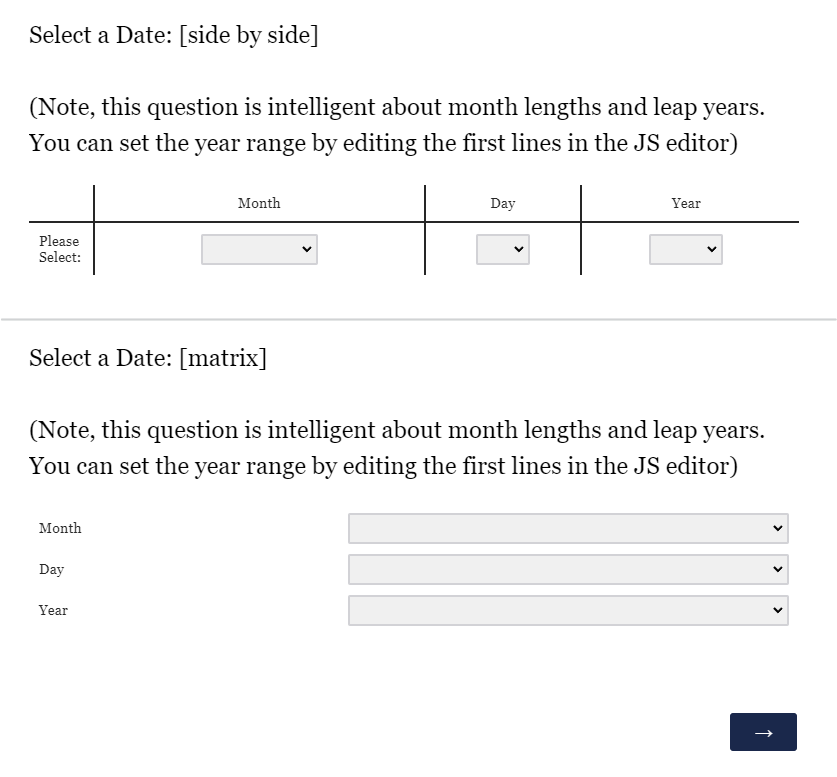Click the chevron on the side-by-side Day dropdown

[519, 249]
